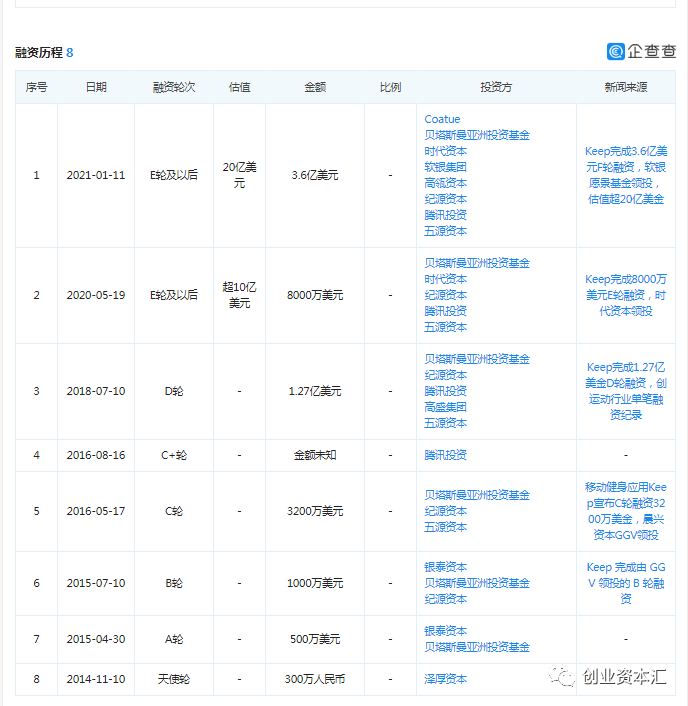Open news on Keep's C轮 3200万美金 funding
The height and width of the screenshot is (706, 688).
point(626,511)
